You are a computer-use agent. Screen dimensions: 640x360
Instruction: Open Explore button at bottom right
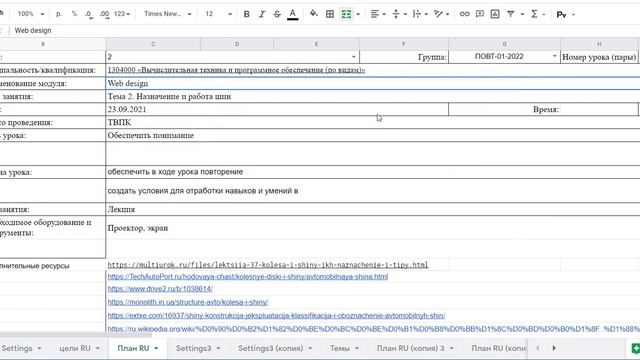tap(635, 348)
